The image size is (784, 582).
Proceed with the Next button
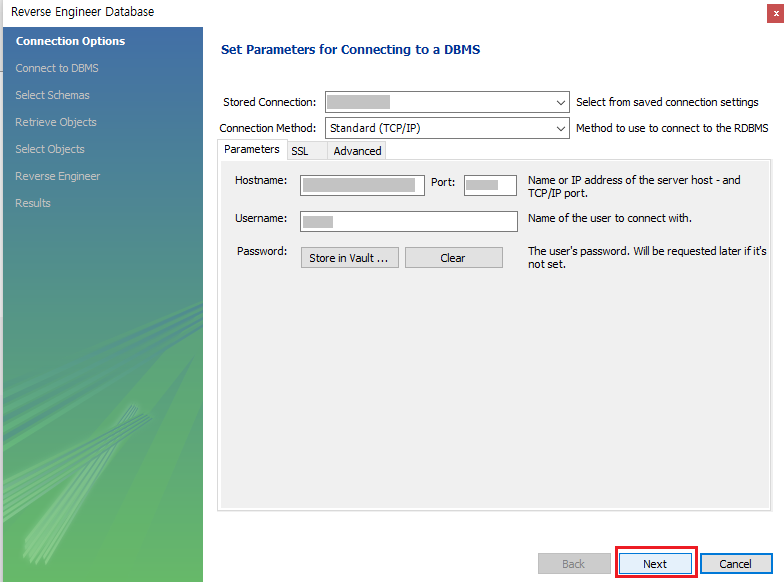click(x=656, y=564)
